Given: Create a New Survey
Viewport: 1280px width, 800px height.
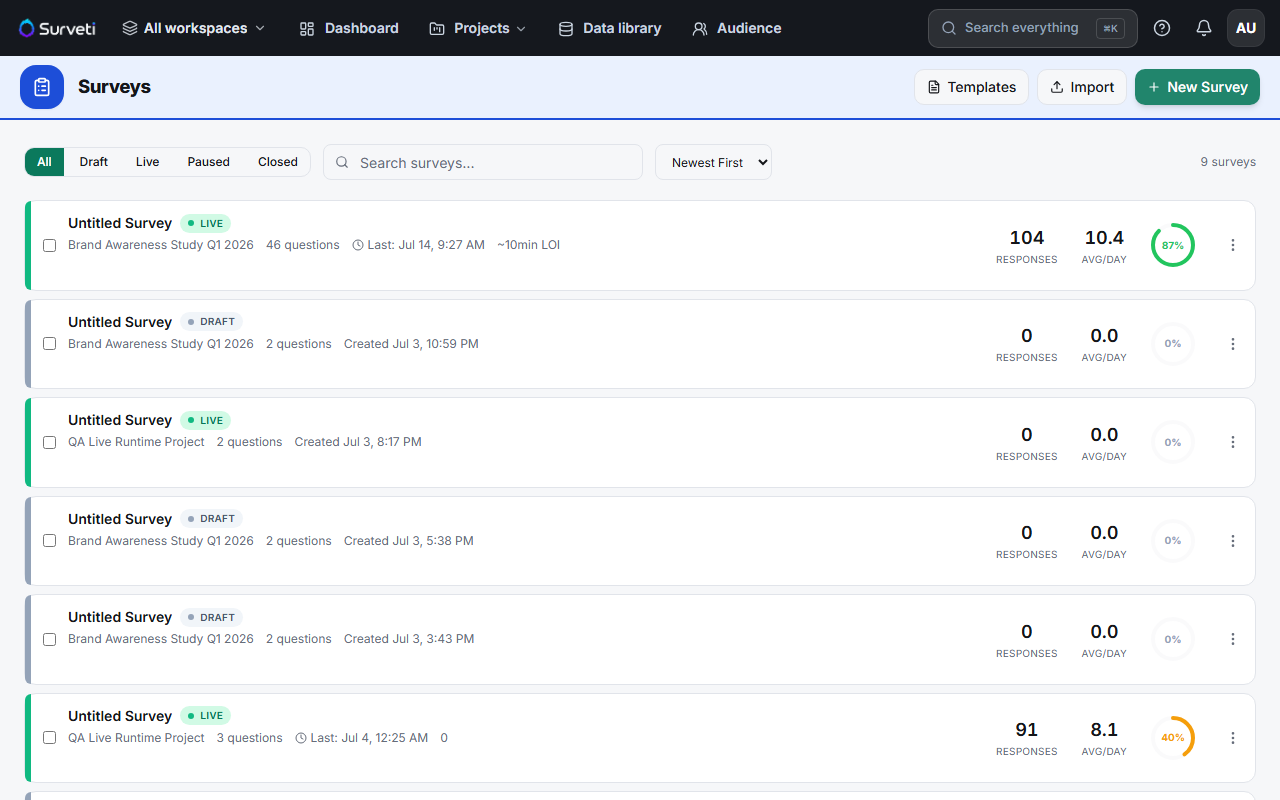Looking at the screenshot, I should 1197,87.
